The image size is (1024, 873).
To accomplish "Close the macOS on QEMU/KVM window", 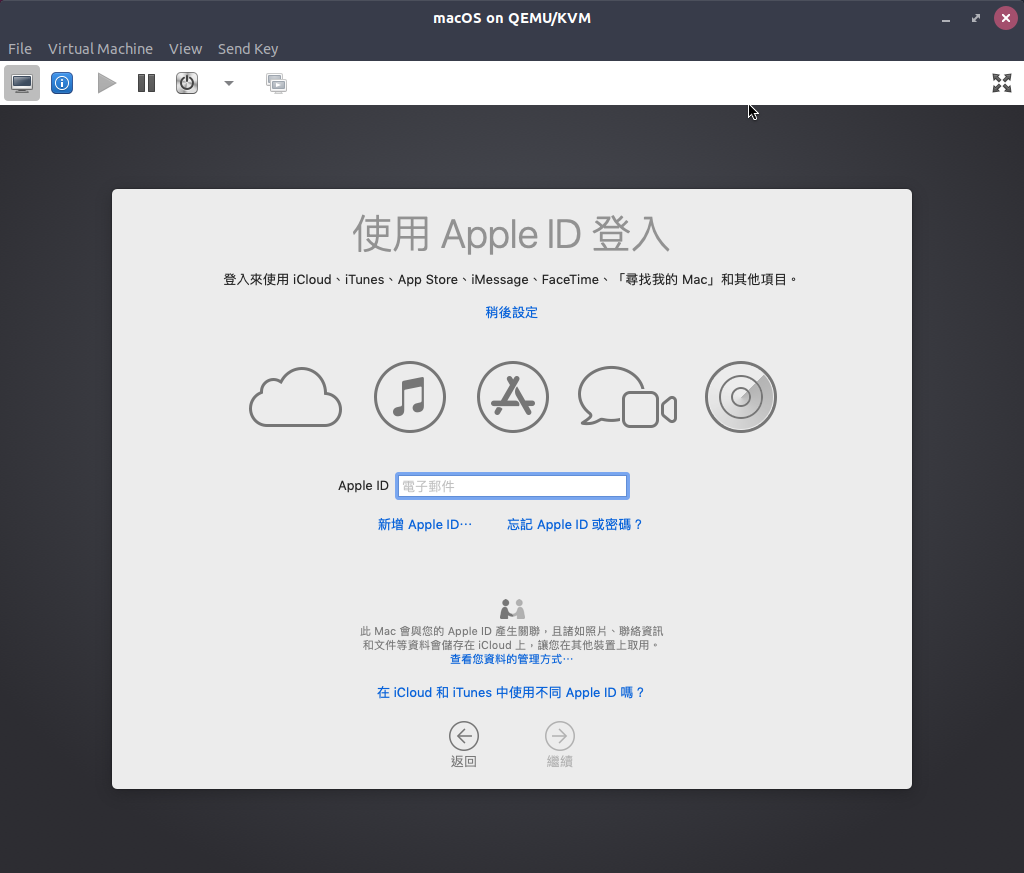I will point(1006,18).
